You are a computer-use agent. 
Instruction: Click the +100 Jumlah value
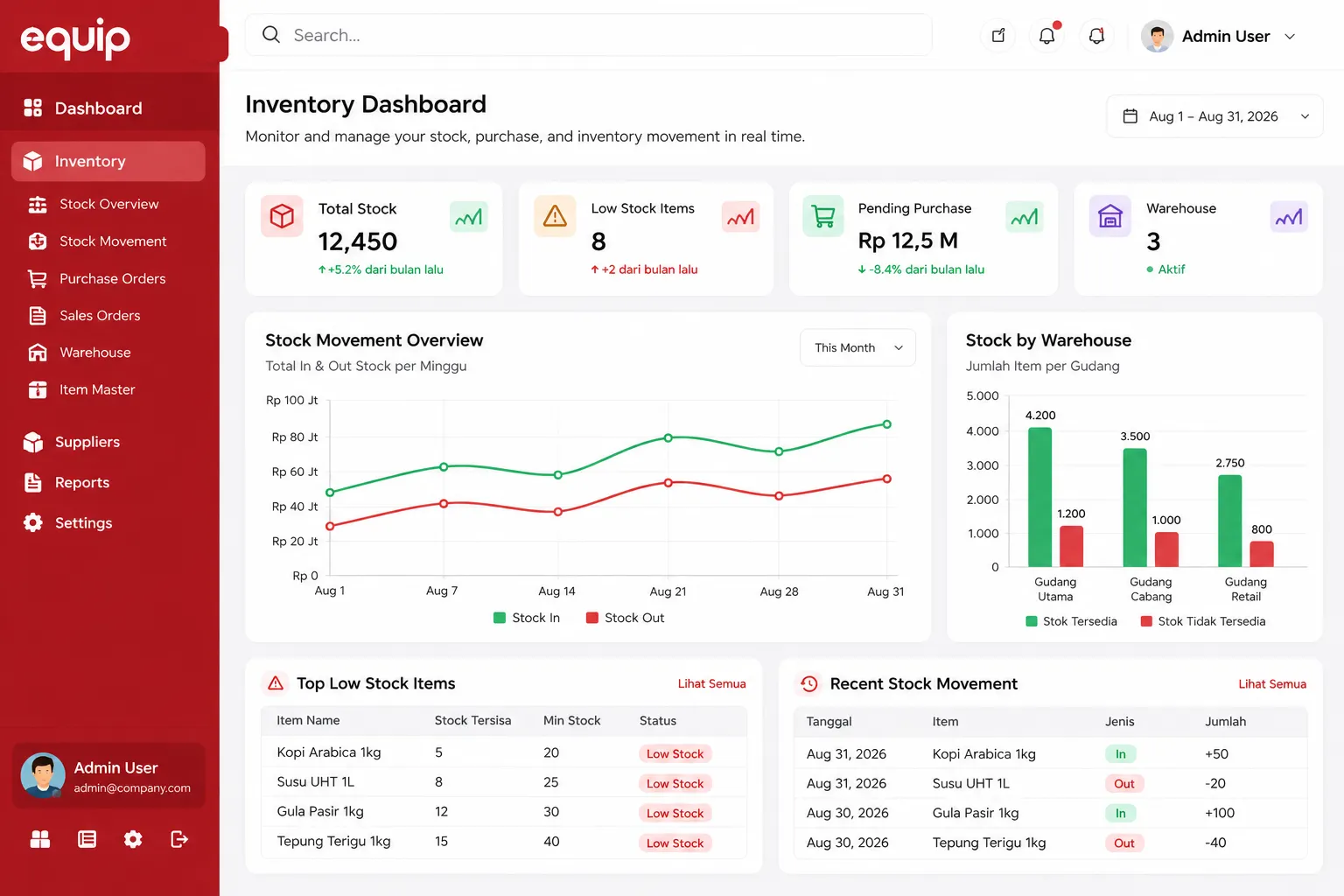(x=1220, y=813)
